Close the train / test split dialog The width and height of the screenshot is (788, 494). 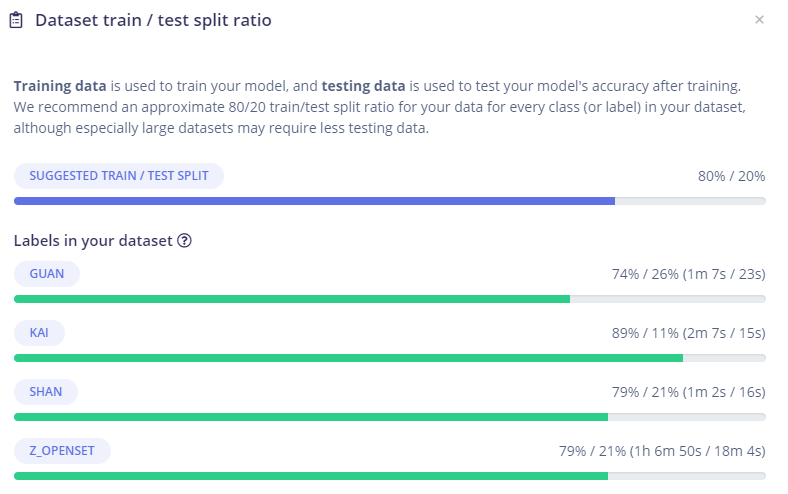coord(759,20)
